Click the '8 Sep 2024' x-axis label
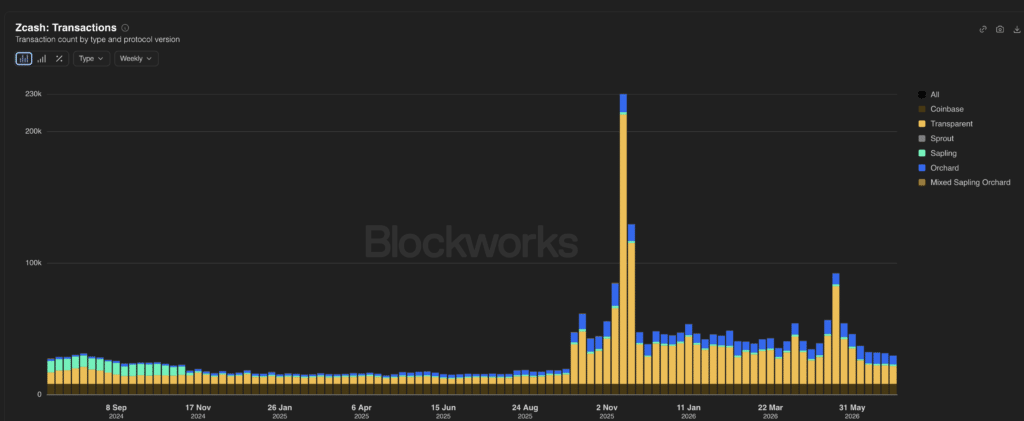Viewport: 1024px width, 421px height. coord(116,411)
